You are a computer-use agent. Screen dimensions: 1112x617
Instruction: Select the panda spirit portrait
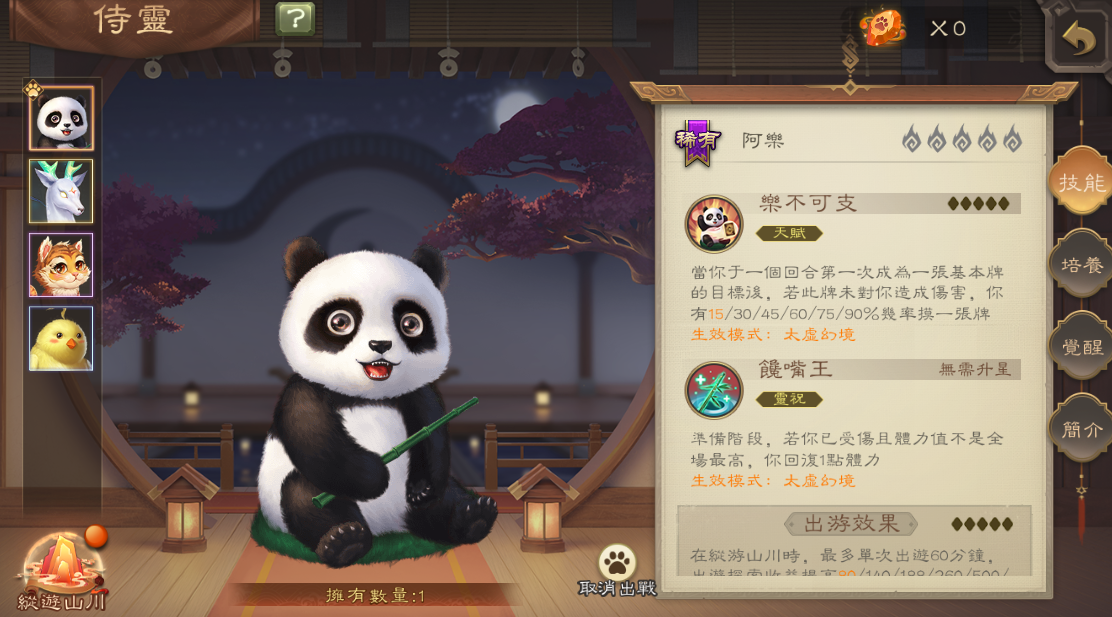(x=61, y=118)
